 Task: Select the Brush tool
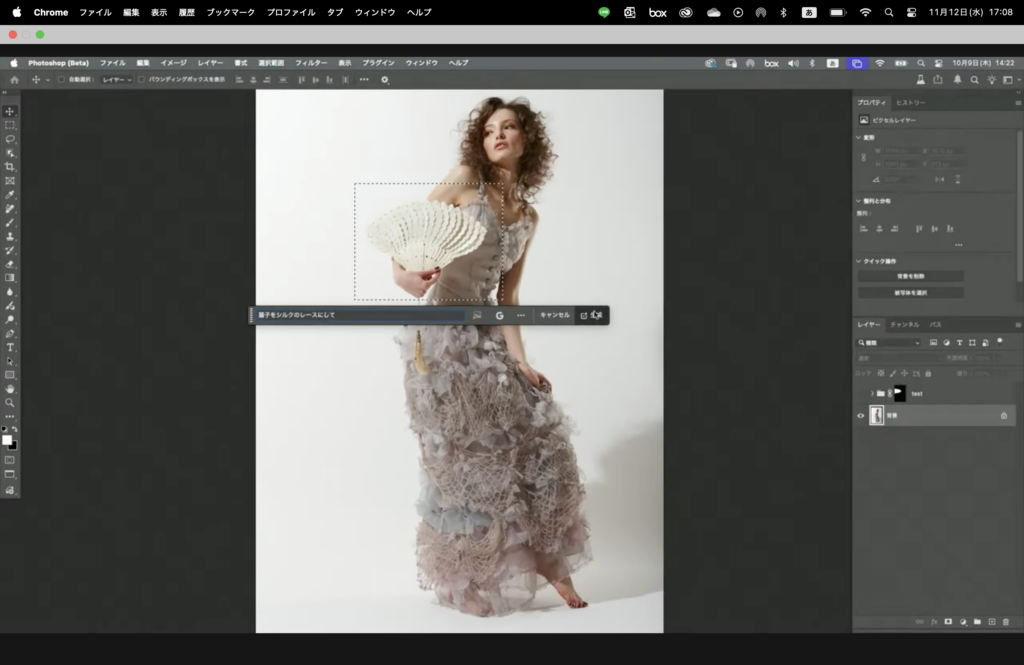point(10,222)
